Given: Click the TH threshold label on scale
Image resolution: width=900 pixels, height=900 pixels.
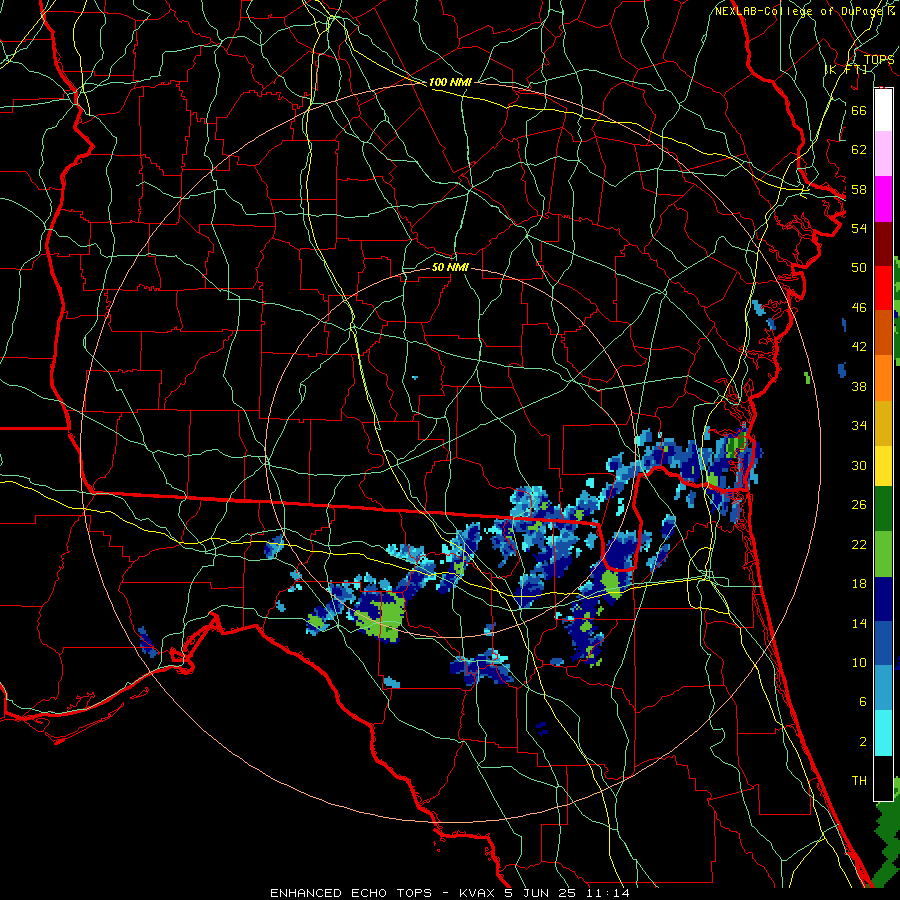Looking at the screenshot, I should [859, 781].
